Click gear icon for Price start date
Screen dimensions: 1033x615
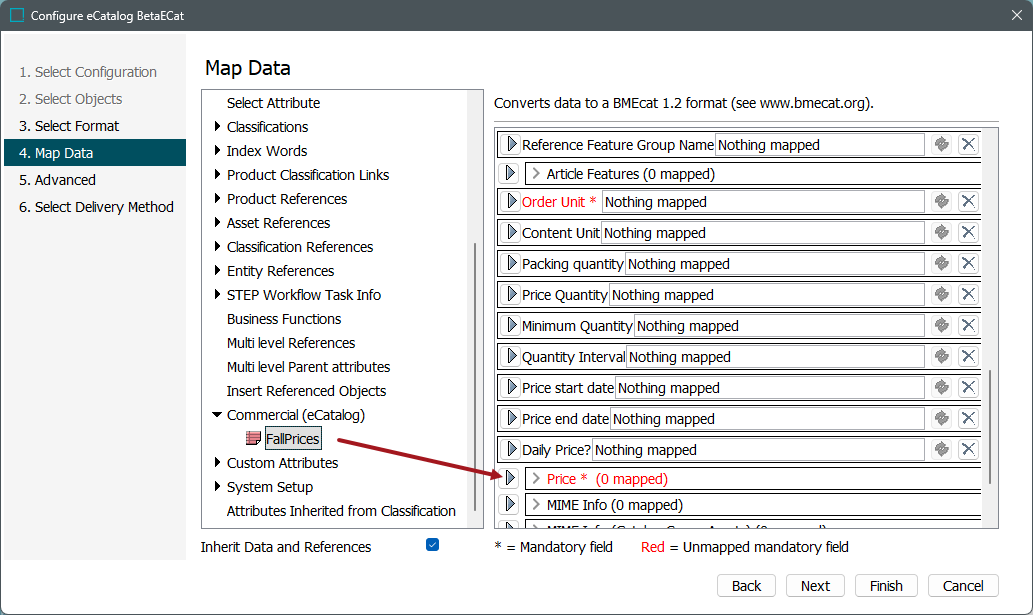click(941, 388)
